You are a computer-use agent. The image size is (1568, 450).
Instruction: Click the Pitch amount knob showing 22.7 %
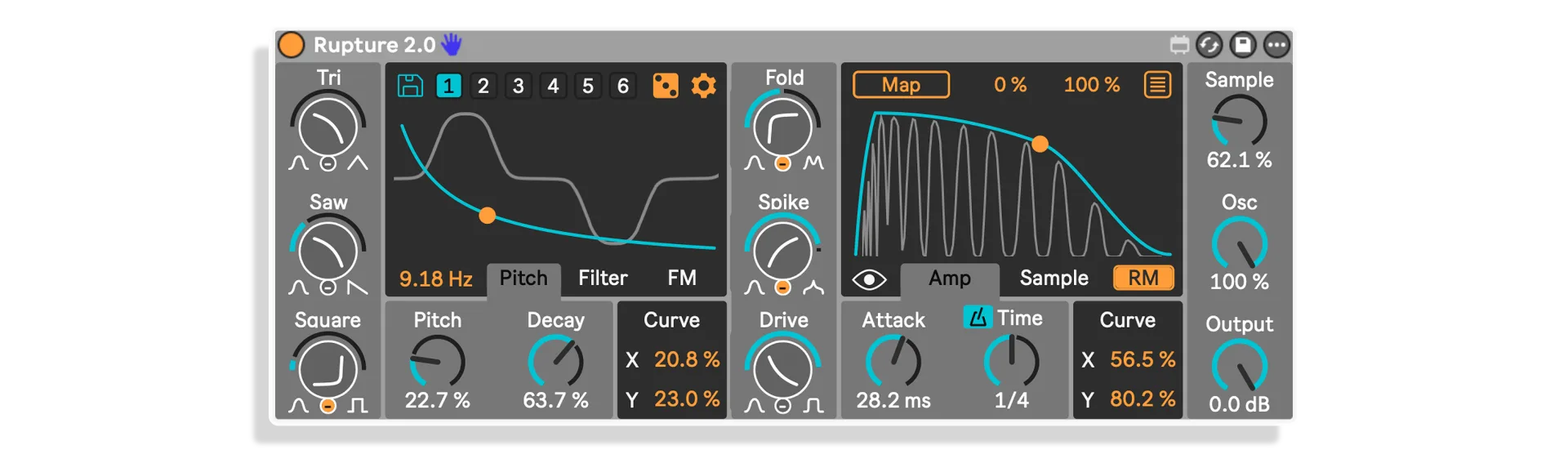coord(437,362)
